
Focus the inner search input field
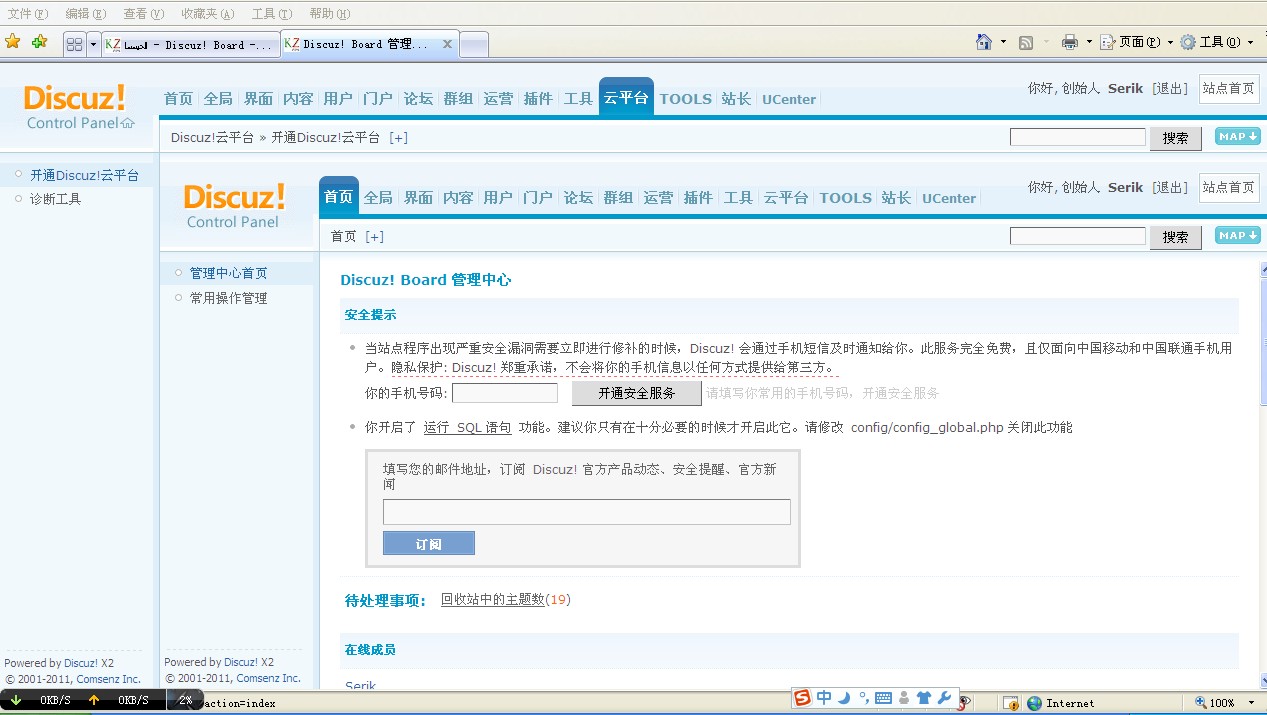point(1078,236)
